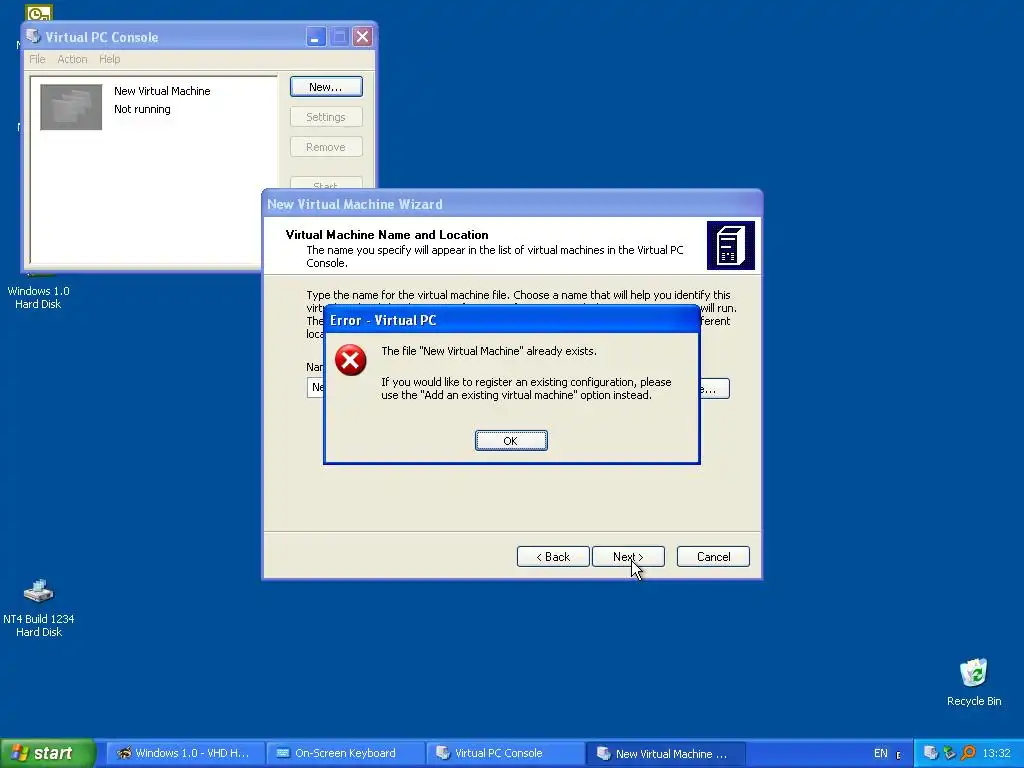Screen dimensions: 1024x768
Task: Click the Virtual PC tray icon
Action: 931,753
